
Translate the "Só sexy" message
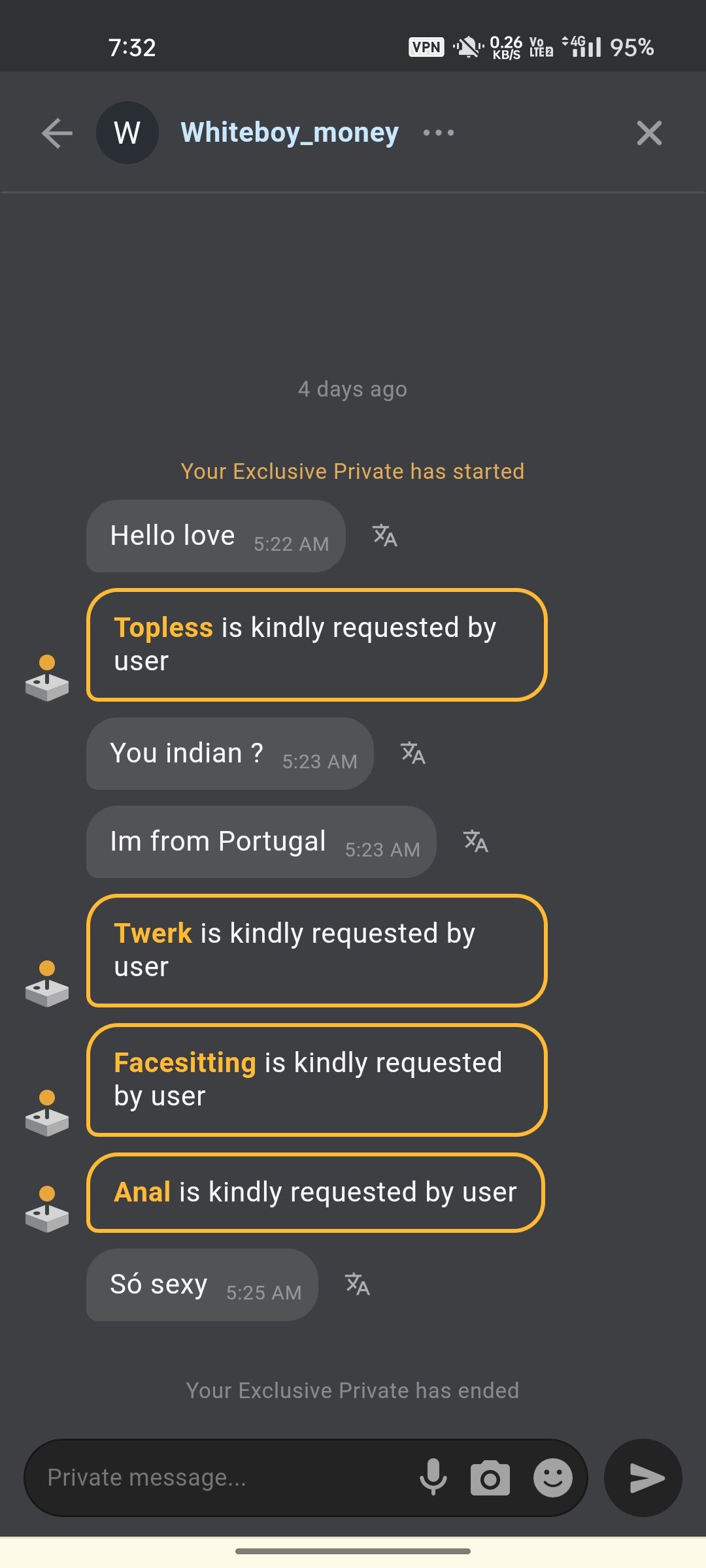[x=358, y=1284]
